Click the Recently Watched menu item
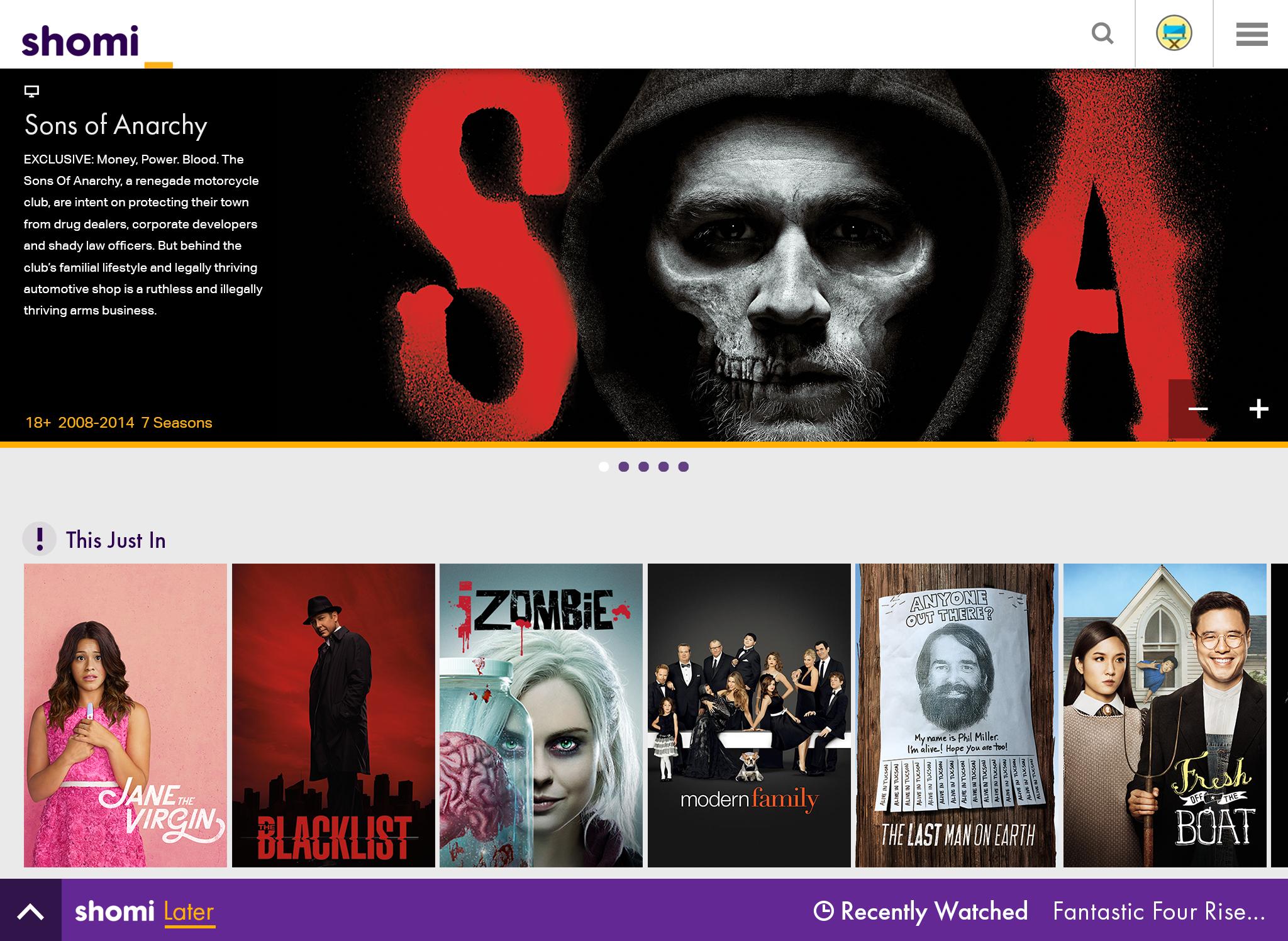The image size is (1288, 941). [x=934, y=911]
